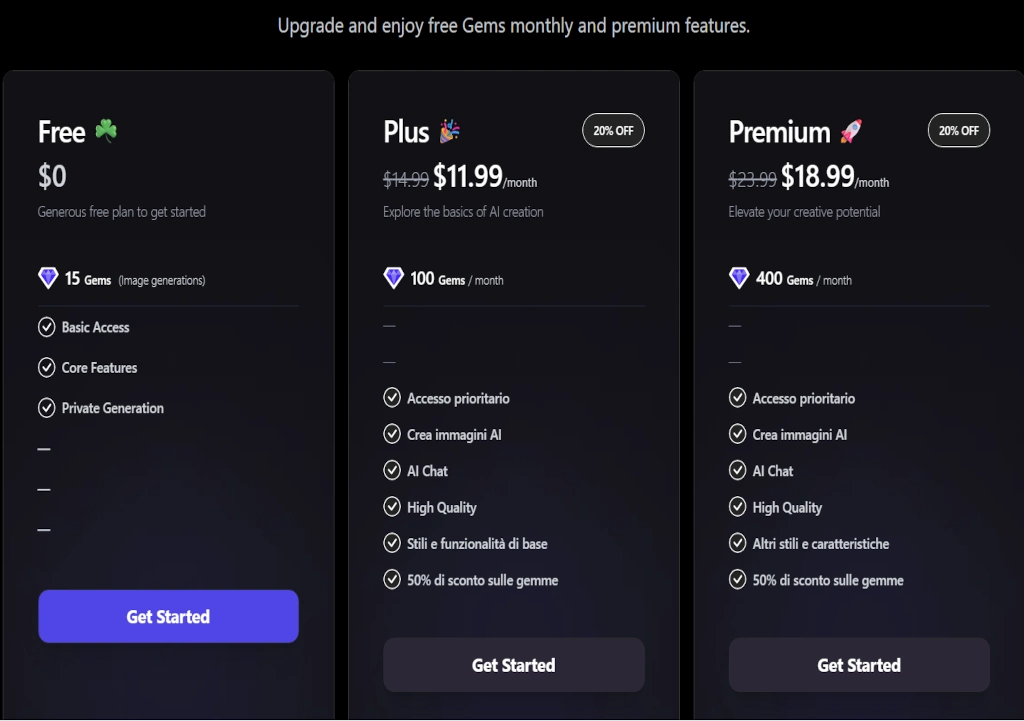This screenshot has height=721, width=1024.
Task: Click the 20% OFF badge on Plus plan
Action: pos(613,130)
